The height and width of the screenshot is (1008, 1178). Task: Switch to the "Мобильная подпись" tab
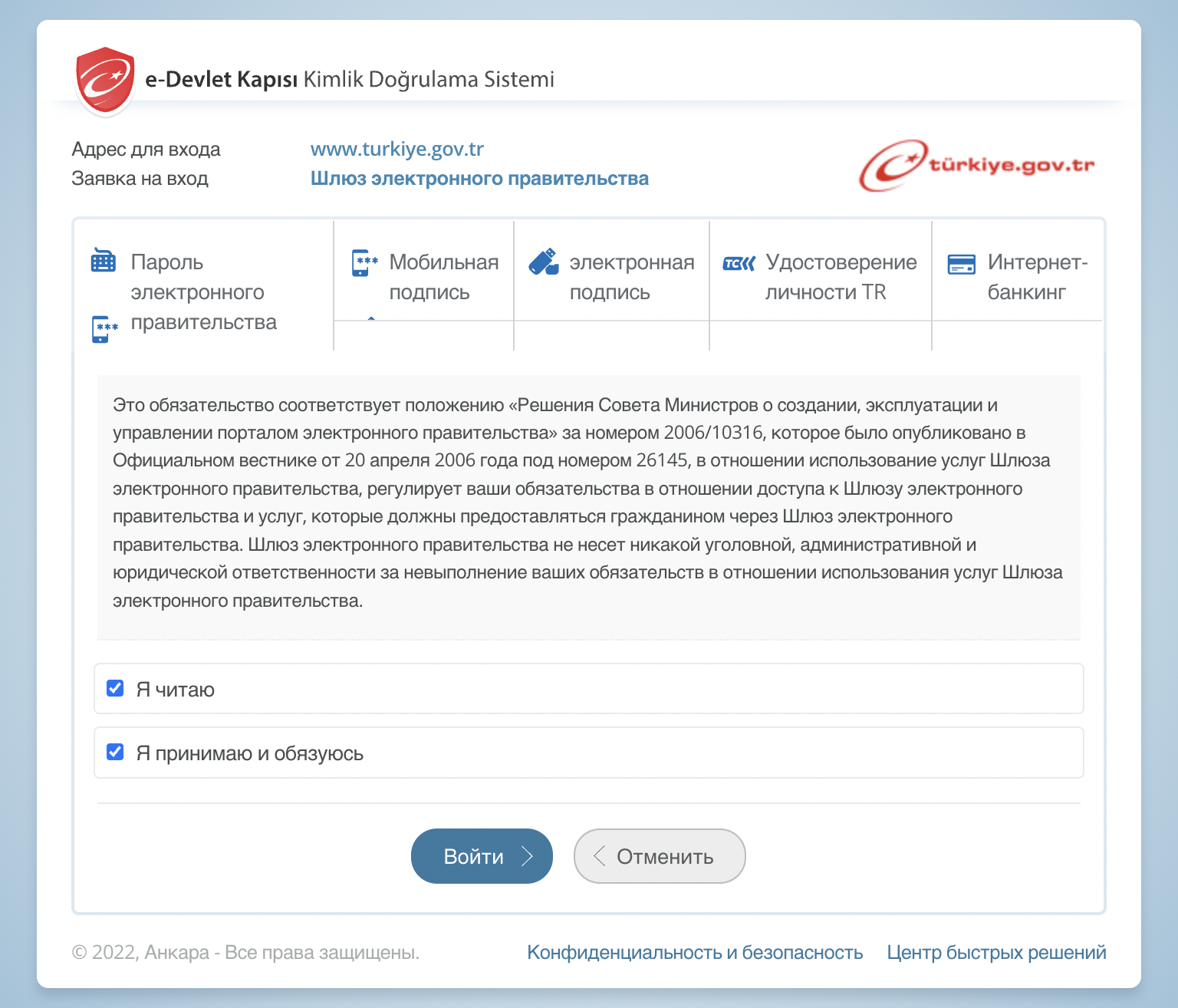pos(443,277)
